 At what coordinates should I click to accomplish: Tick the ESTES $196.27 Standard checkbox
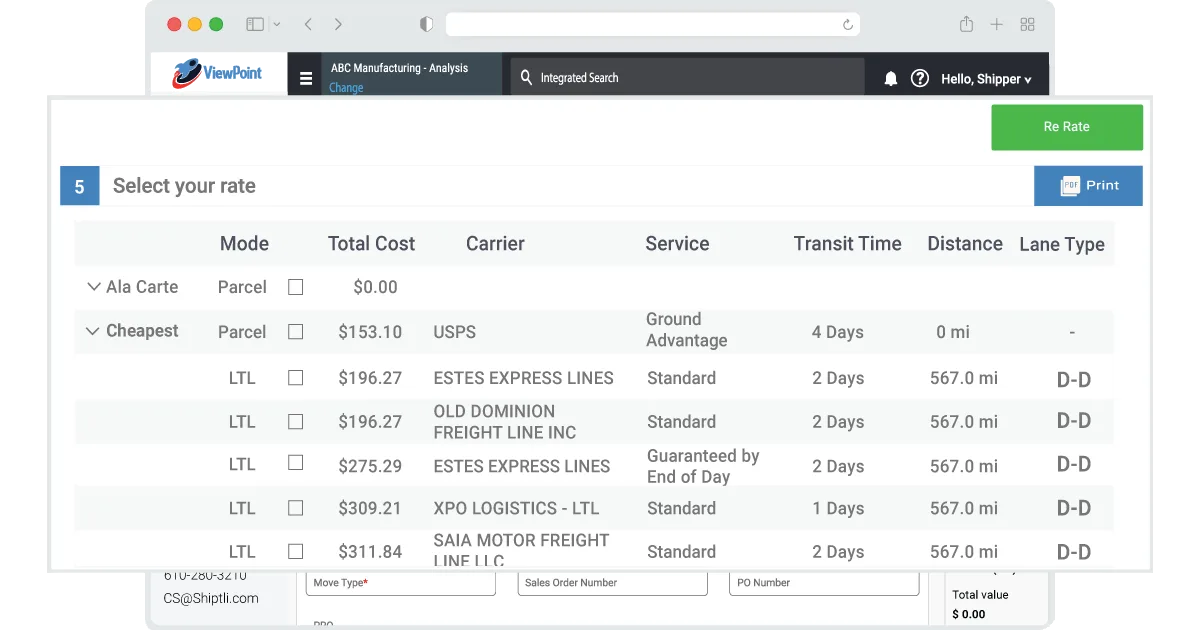(295, 378)
